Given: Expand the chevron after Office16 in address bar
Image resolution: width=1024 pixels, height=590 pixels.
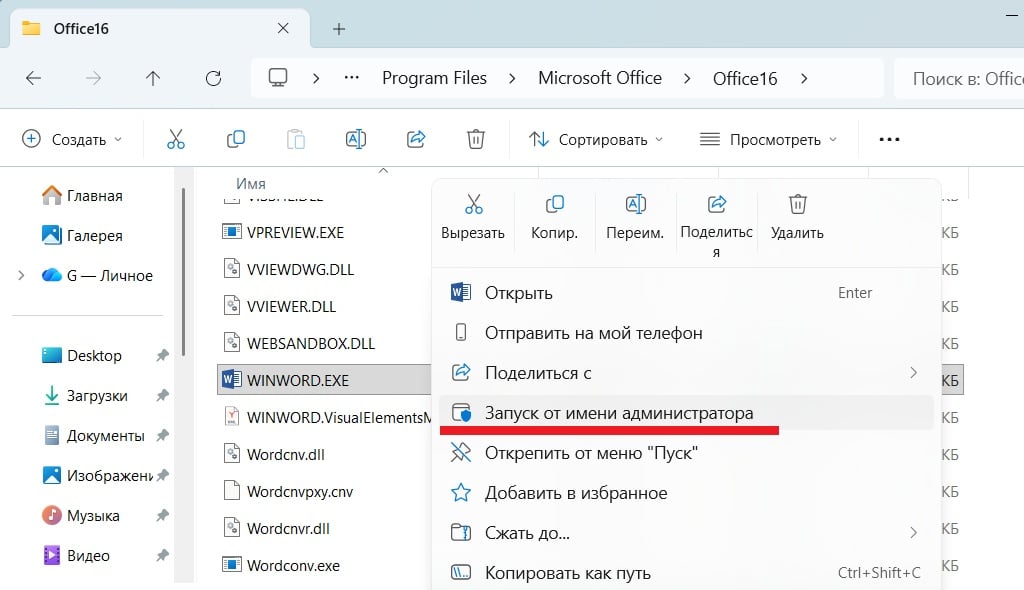Looking at the screenshot, I should coord(804,78).
